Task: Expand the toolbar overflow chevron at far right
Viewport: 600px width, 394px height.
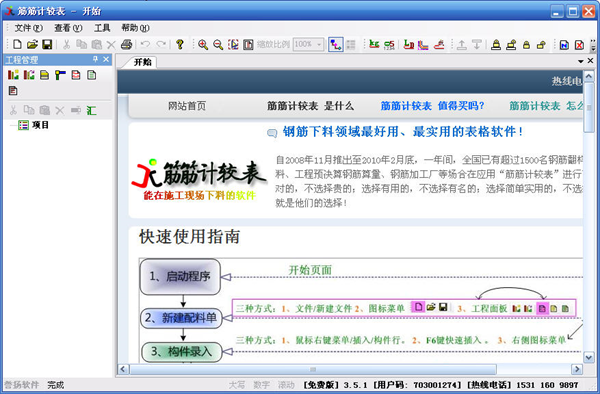Action: coord(593,45)
